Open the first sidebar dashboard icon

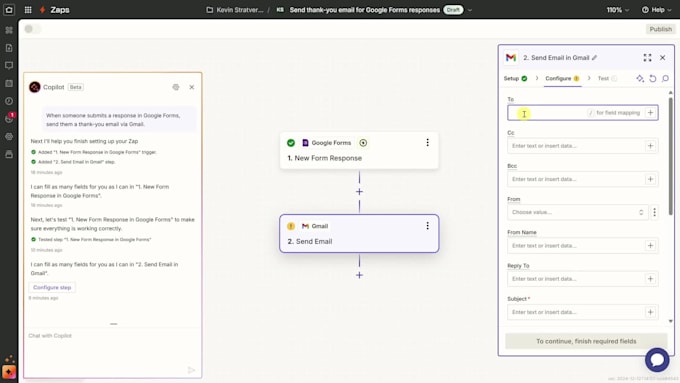(9, 30)
